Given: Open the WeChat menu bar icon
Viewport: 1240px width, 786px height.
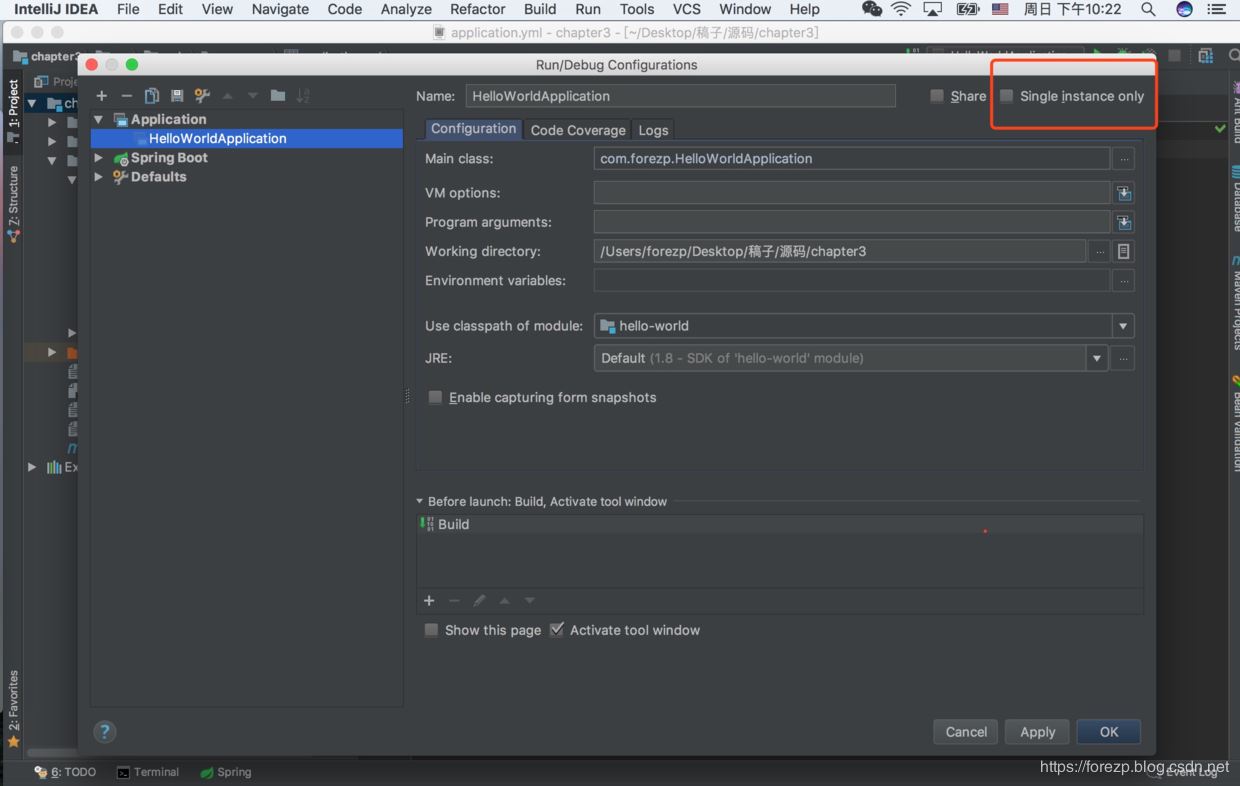Looking at the screenshot, I should [872, 9].
